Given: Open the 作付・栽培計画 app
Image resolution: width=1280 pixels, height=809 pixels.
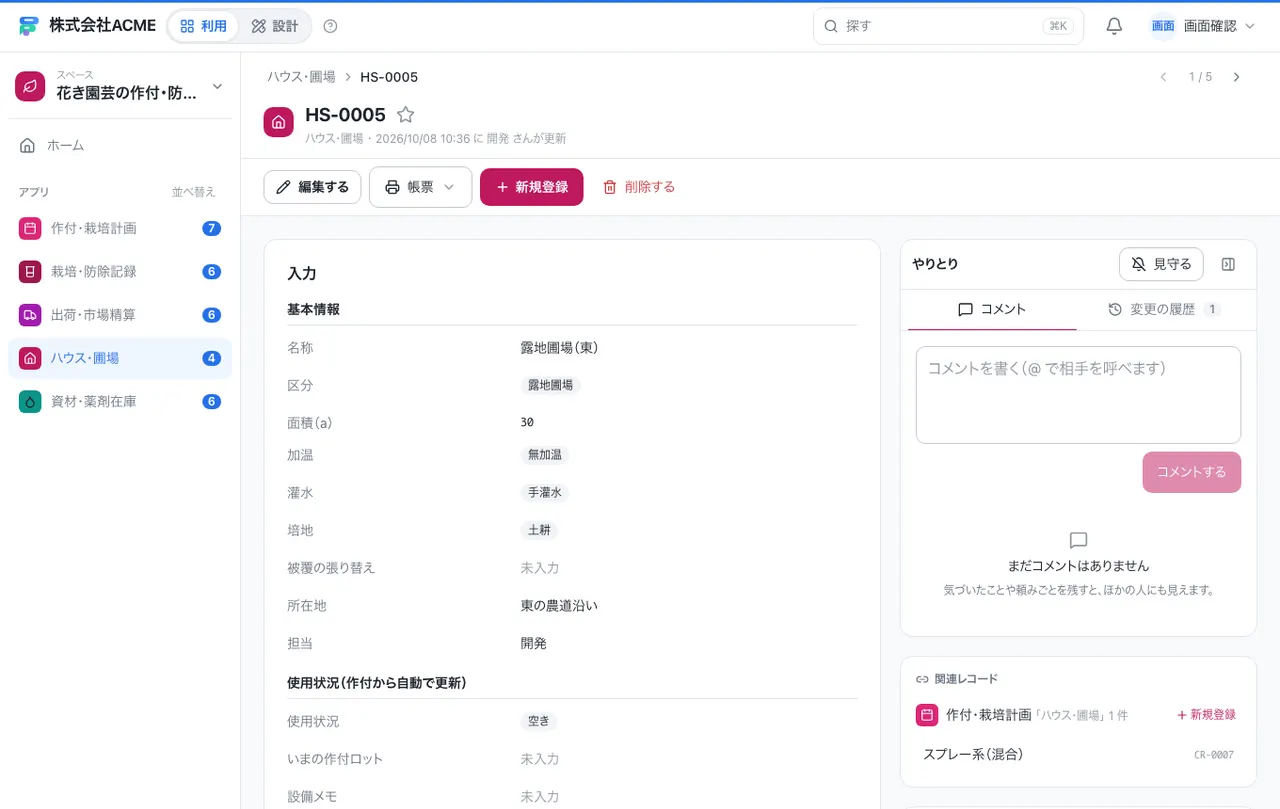Looking at the screenshot, I should point(120,228).
